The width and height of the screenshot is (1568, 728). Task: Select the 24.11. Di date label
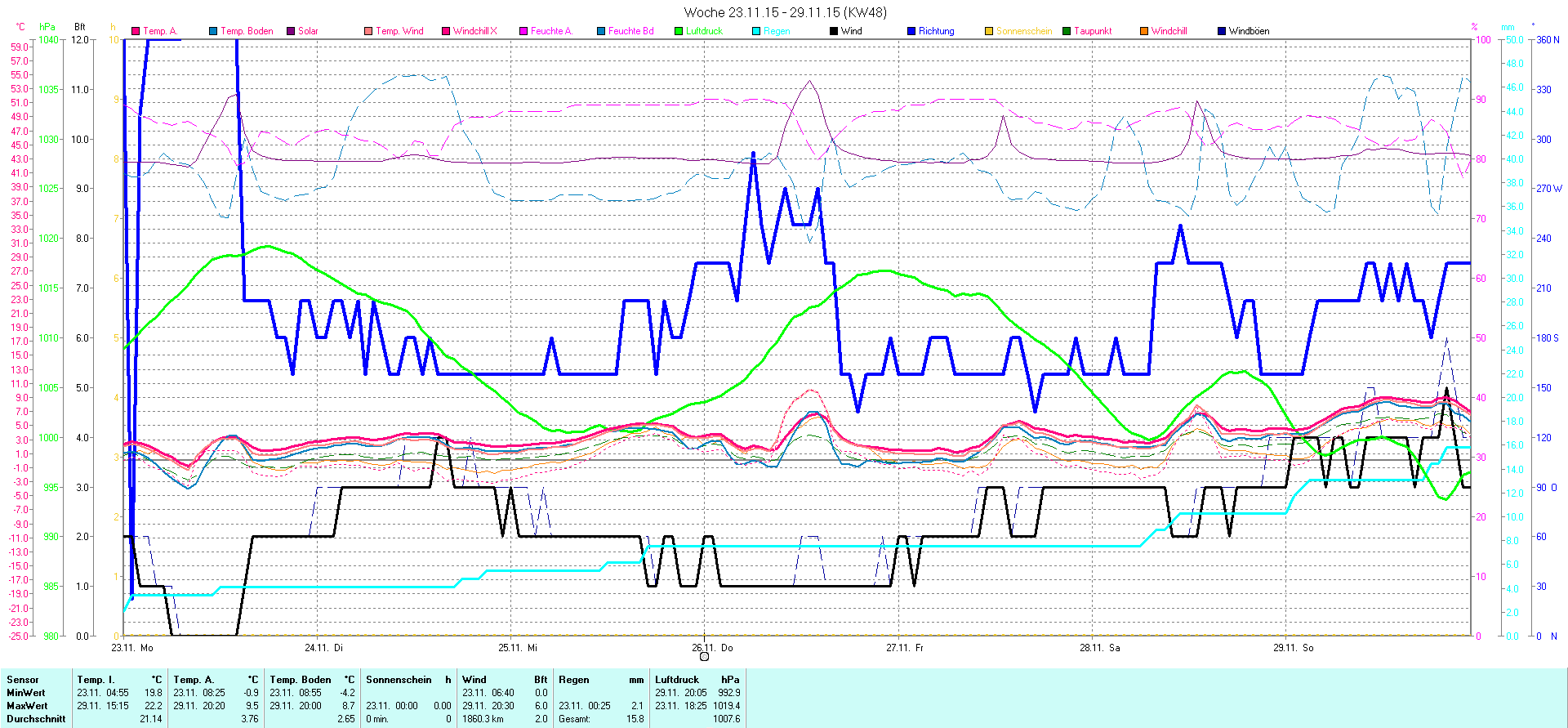coord(323,647)
